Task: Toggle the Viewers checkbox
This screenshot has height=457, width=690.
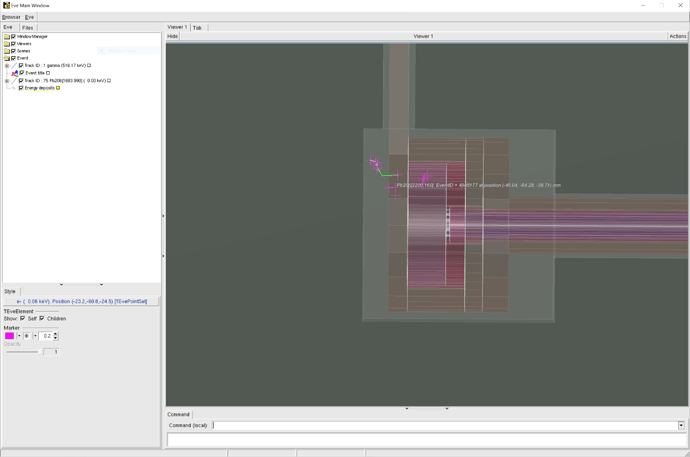Action: [x=13, y=44]
